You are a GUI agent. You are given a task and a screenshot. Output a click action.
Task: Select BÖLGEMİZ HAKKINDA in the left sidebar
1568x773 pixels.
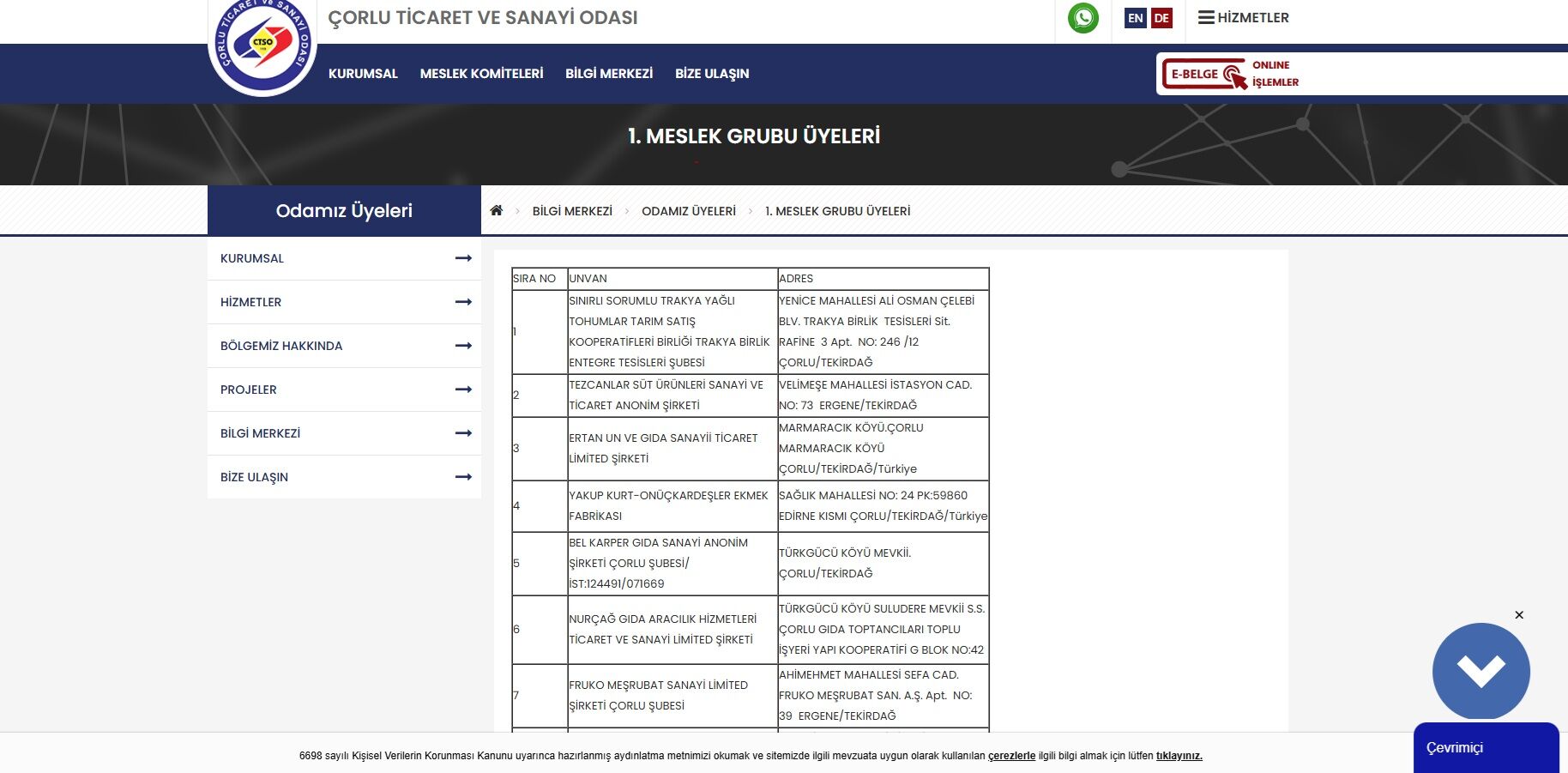point(344,346)
